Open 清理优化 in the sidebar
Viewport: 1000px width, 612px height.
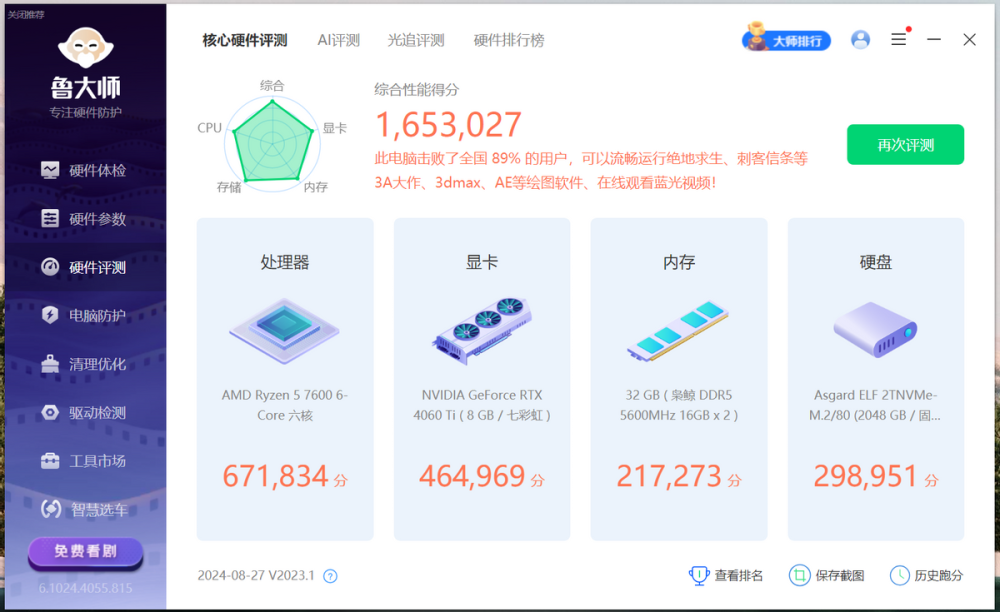point(84,364)
